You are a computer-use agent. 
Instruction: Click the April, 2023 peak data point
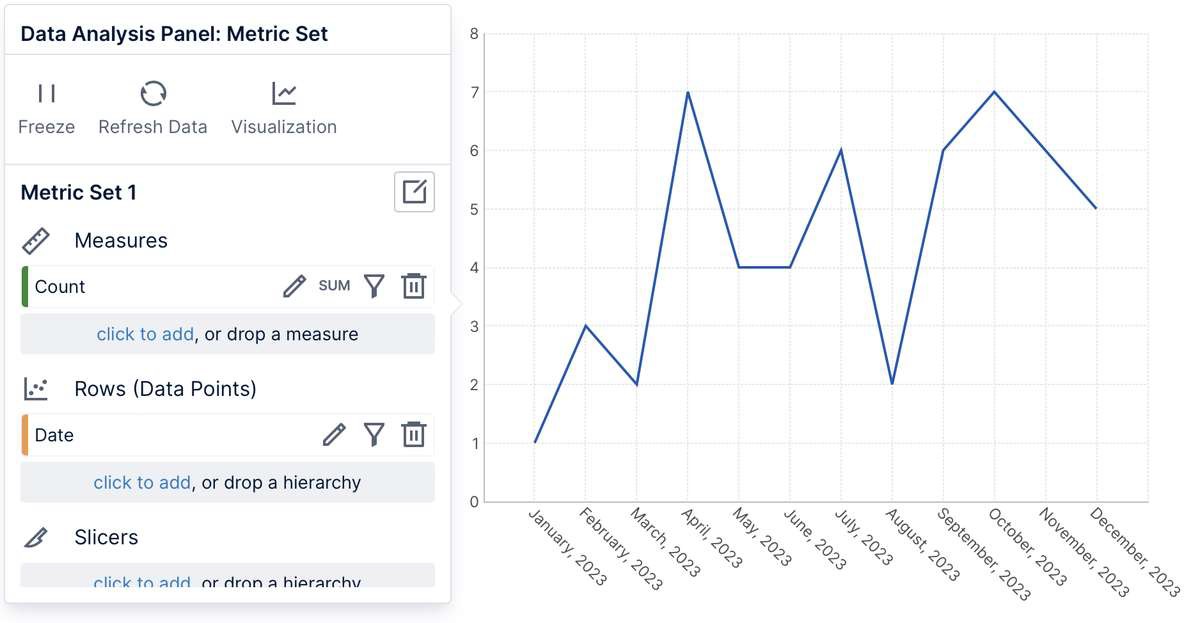click(688, 92)
